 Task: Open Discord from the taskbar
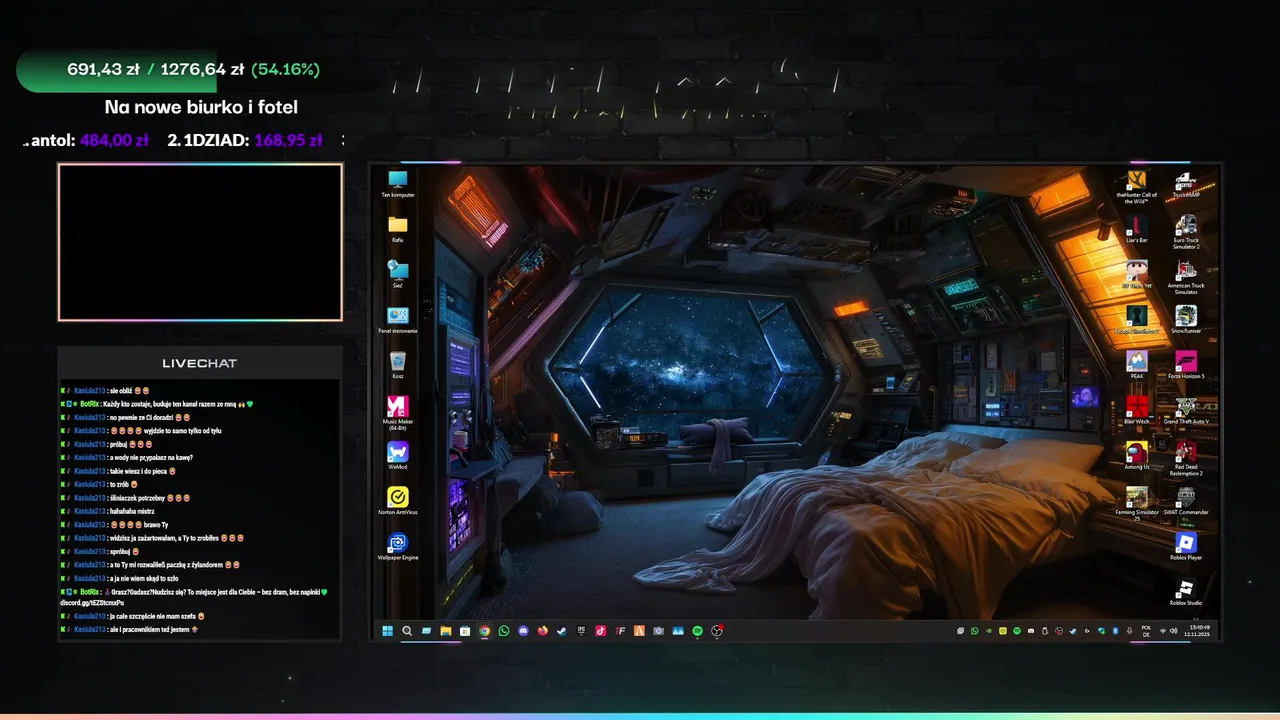point(523,631)
